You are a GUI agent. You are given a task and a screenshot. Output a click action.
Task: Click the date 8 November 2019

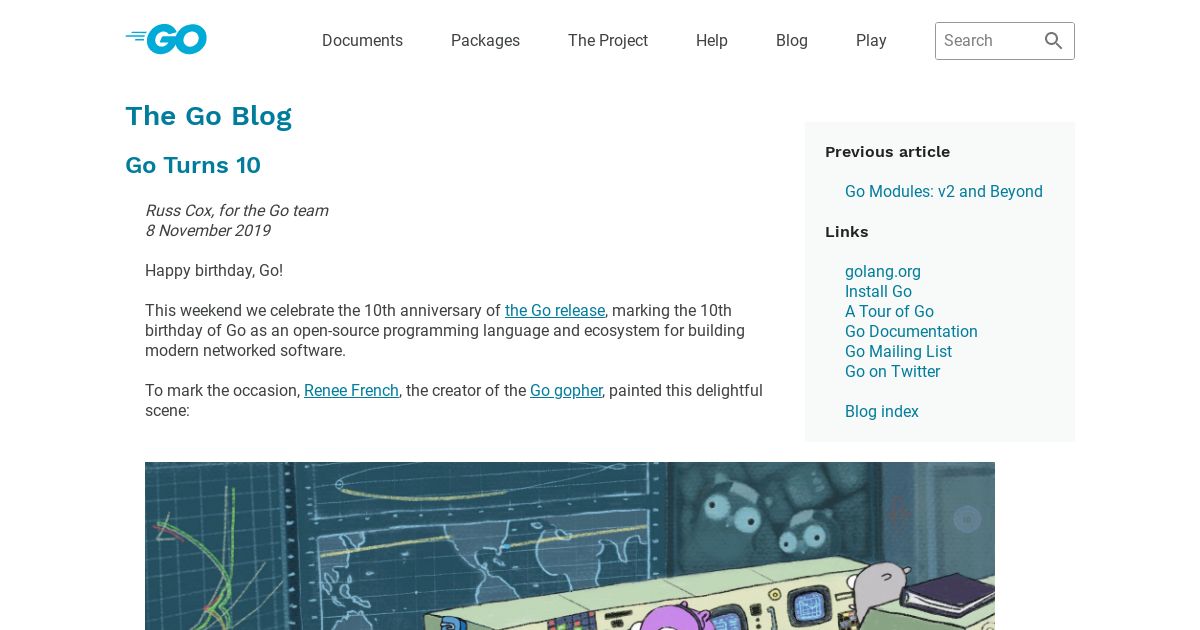point(208,231)
